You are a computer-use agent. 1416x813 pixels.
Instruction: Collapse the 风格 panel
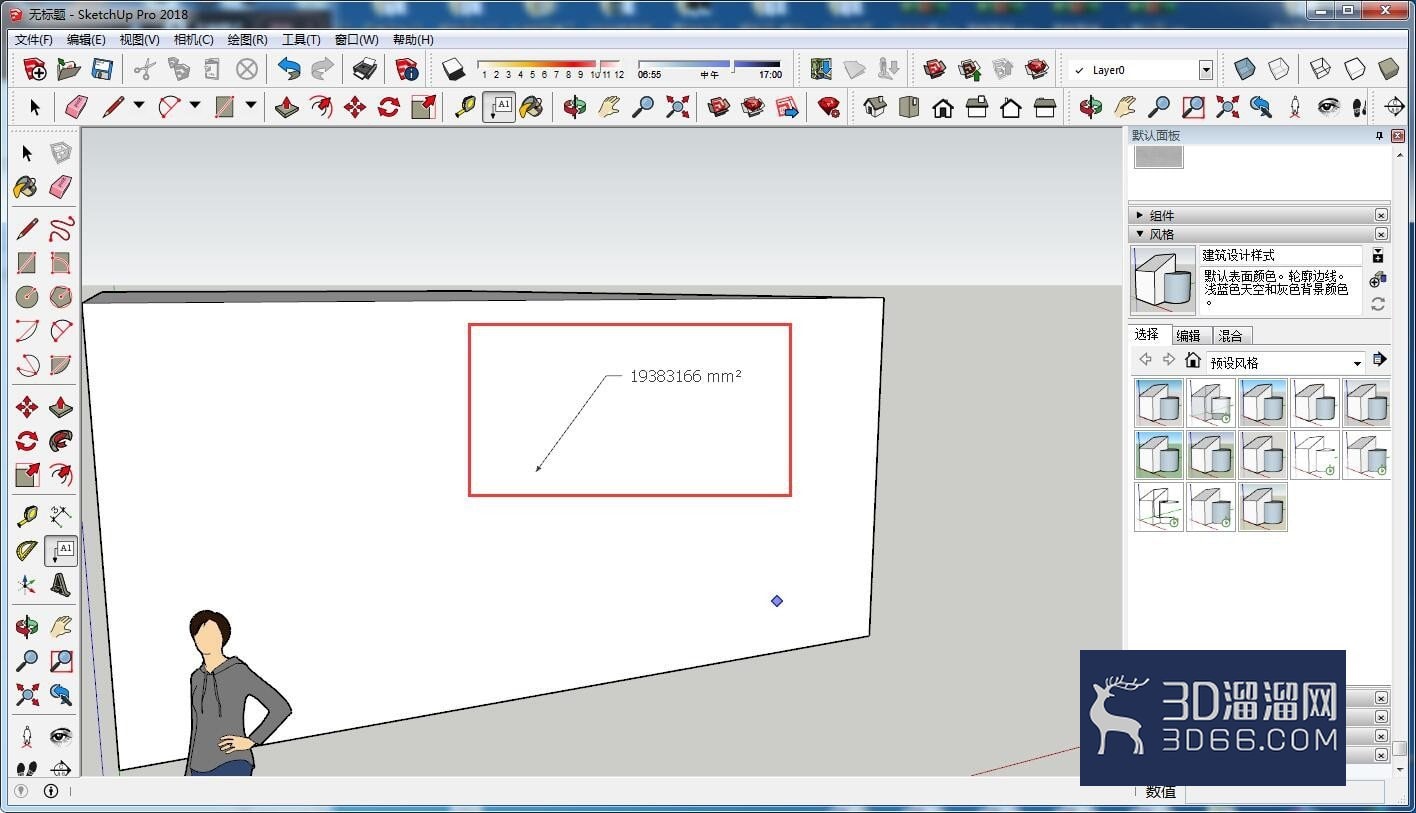pos(1140,234)
